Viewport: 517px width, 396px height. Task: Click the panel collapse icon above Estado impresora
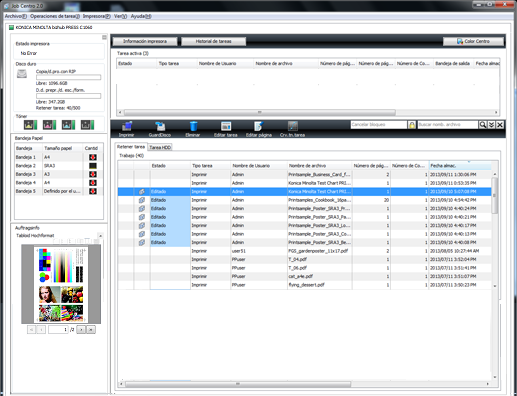[x=104, y=37]
